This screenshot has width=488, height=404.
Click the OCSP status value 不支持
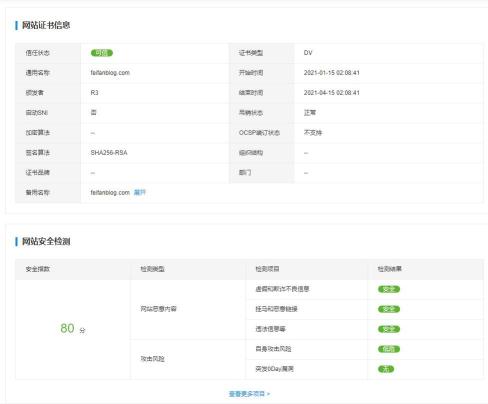[313, 133]
